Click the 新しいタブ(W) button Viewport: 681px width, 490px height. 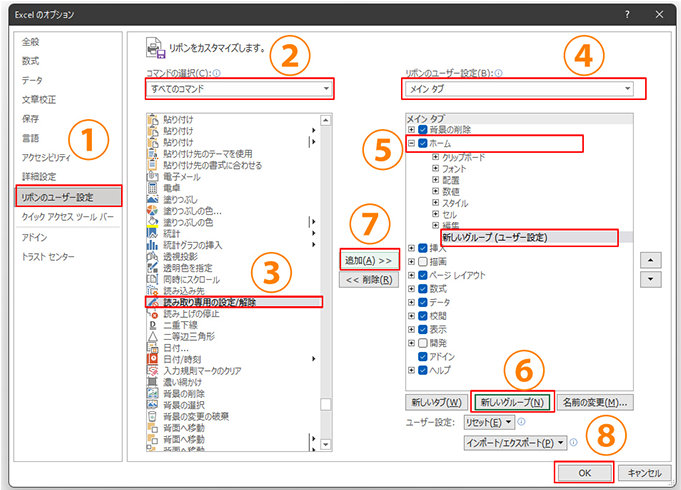436,402
